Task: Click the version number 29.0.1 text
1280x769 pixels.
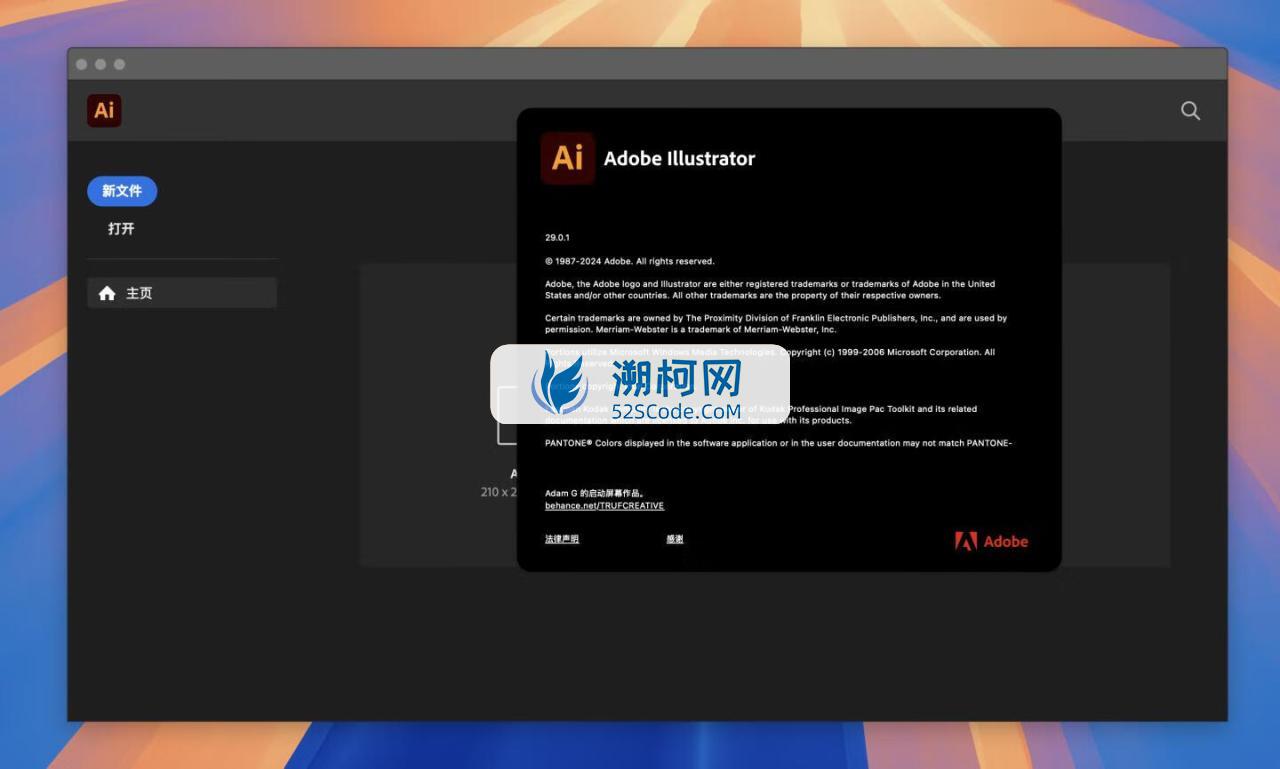Action: coord(557,238)
